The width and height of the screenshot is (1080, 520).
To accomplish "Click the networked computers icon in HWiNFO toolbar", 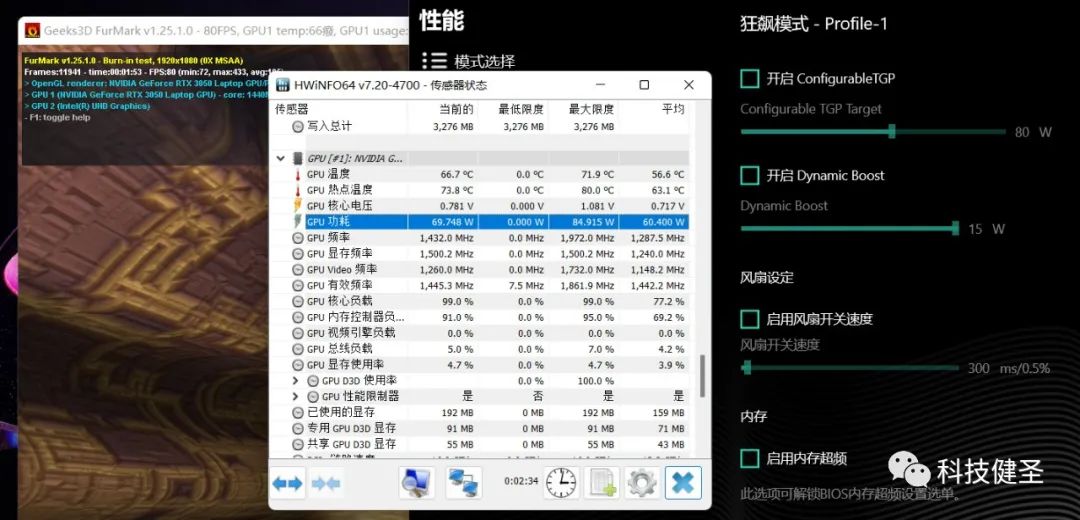I will point(463,483).
